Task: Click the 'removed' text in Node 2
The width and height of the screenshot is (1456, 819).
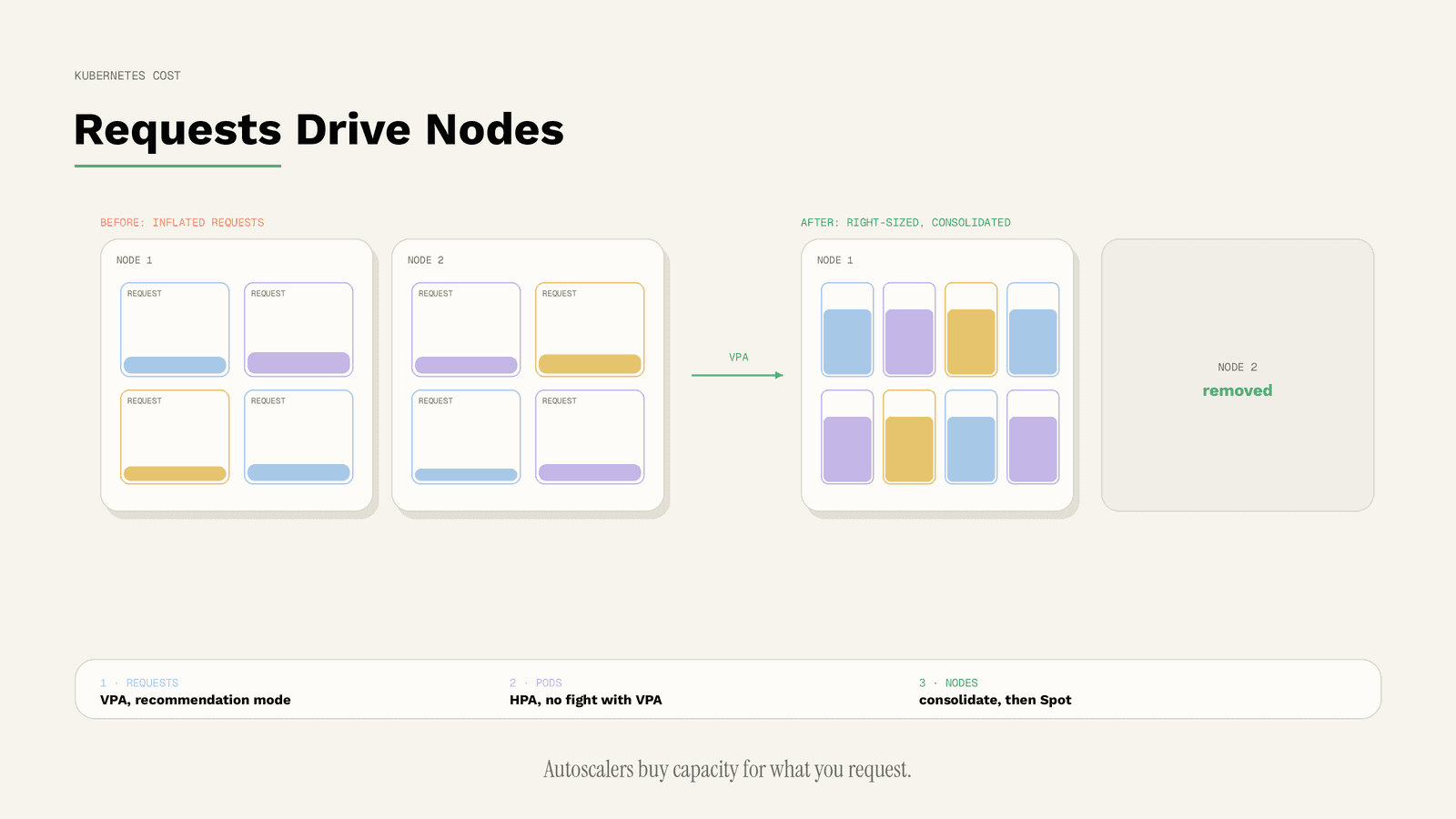Action: [1238, 390]
